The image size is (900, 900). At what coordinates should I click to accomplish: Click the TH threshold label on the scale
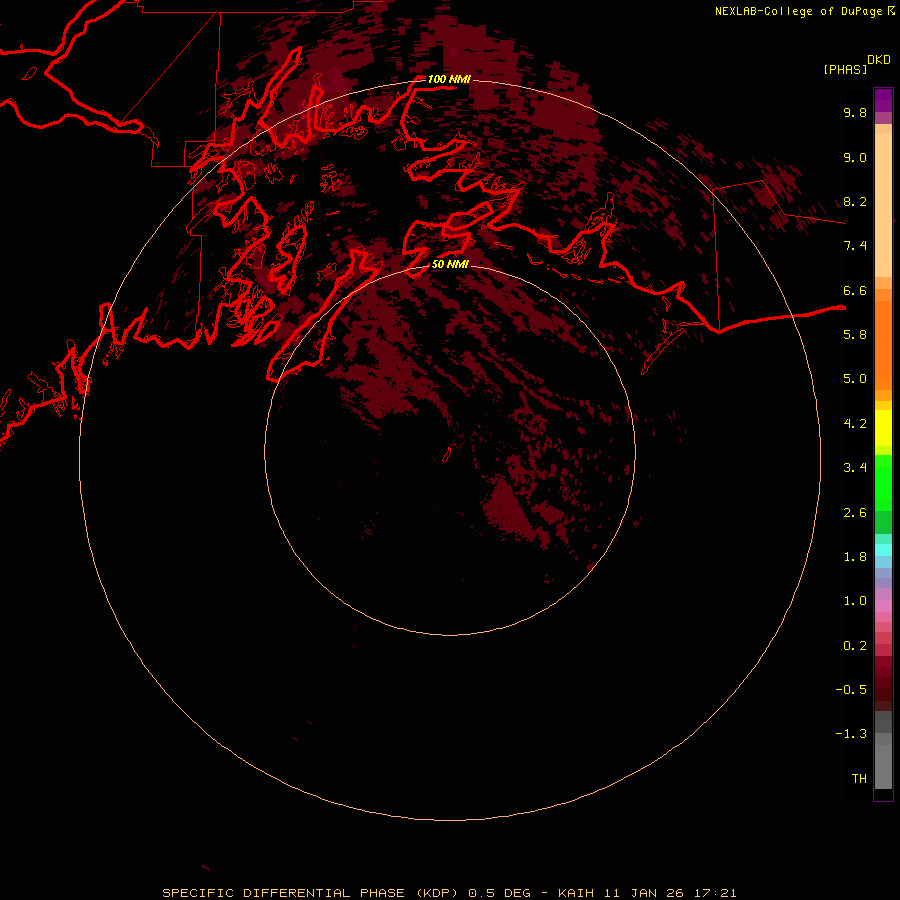tap(859, 779)
